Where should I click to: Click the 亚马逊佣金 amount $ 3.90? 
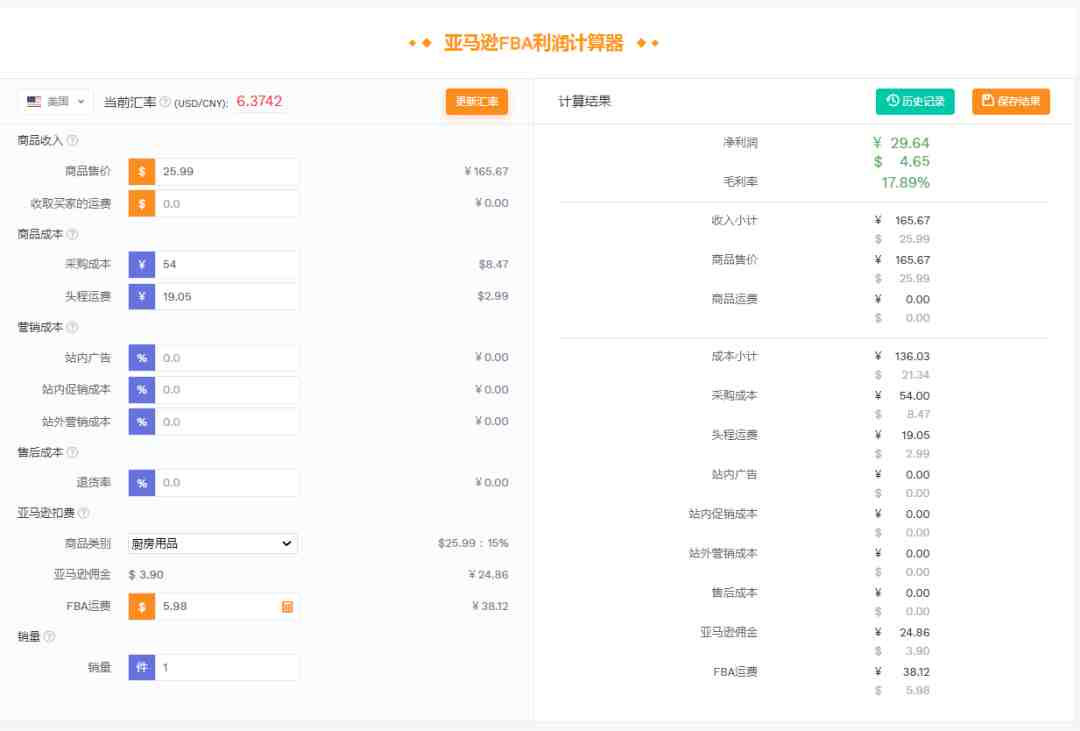[x=146, y=575]
